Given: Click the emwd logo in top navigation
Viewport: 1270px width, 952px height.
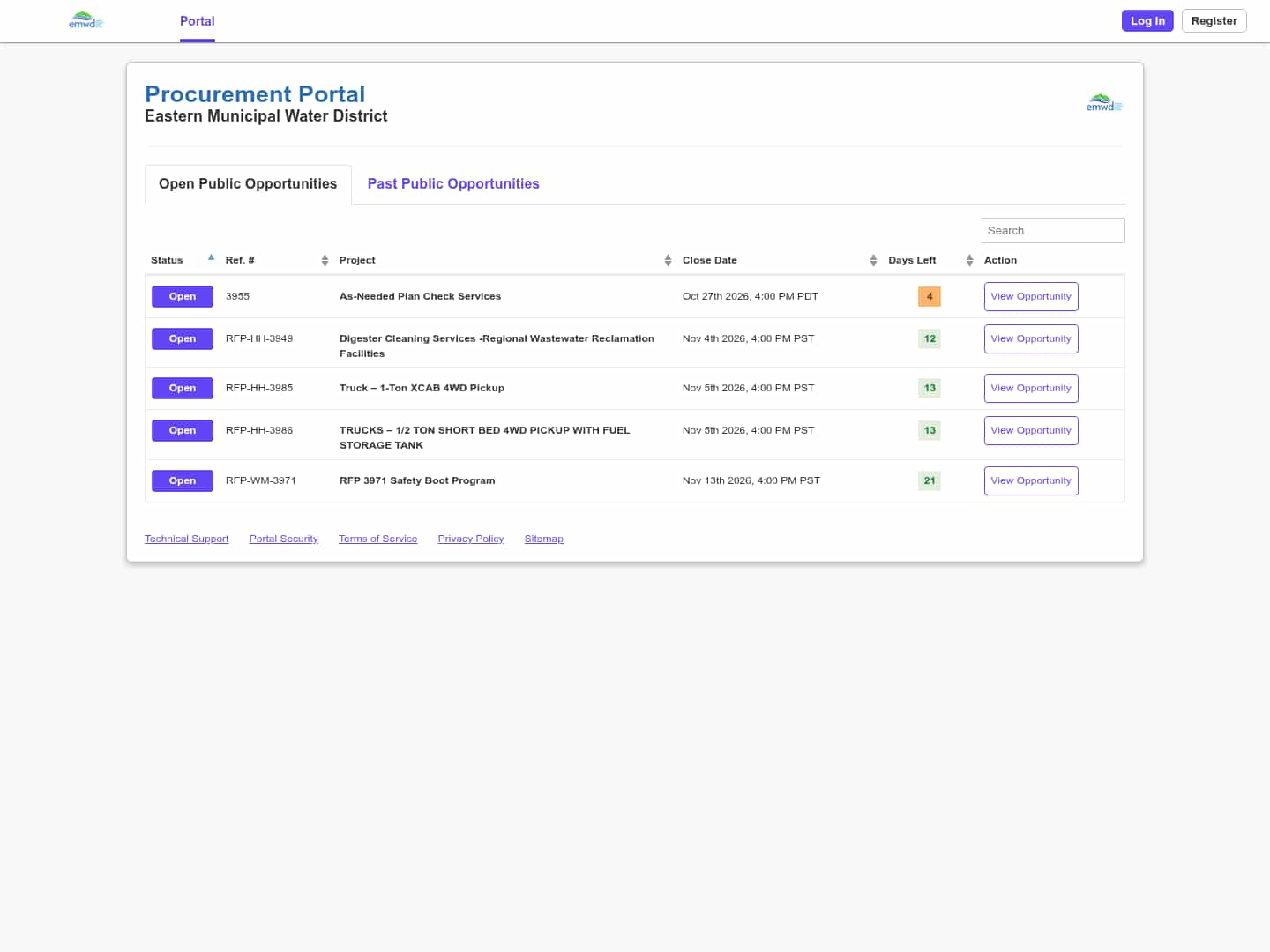Looking at the screenshot, I should click(86, 20).
